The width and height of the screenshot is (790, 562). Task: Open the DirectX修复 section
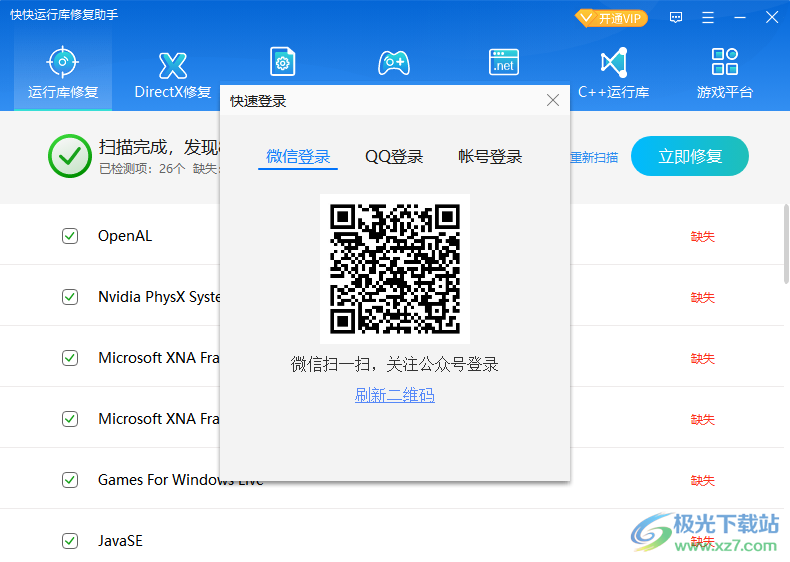(173, 74)
